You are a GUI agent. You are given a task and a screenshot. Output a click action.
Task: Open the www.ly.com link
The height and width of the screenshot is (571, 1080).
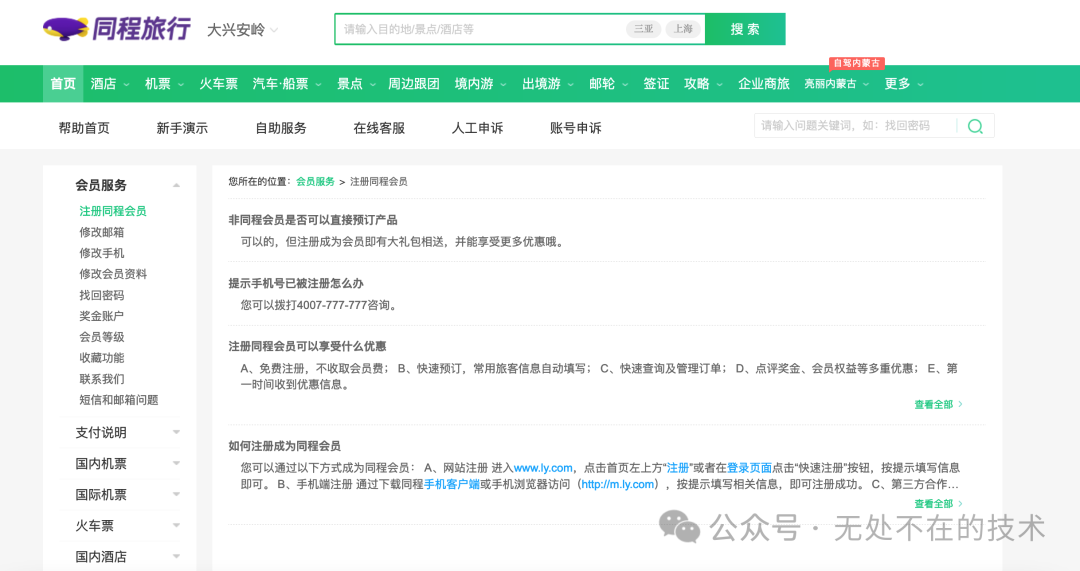point(543,468)
